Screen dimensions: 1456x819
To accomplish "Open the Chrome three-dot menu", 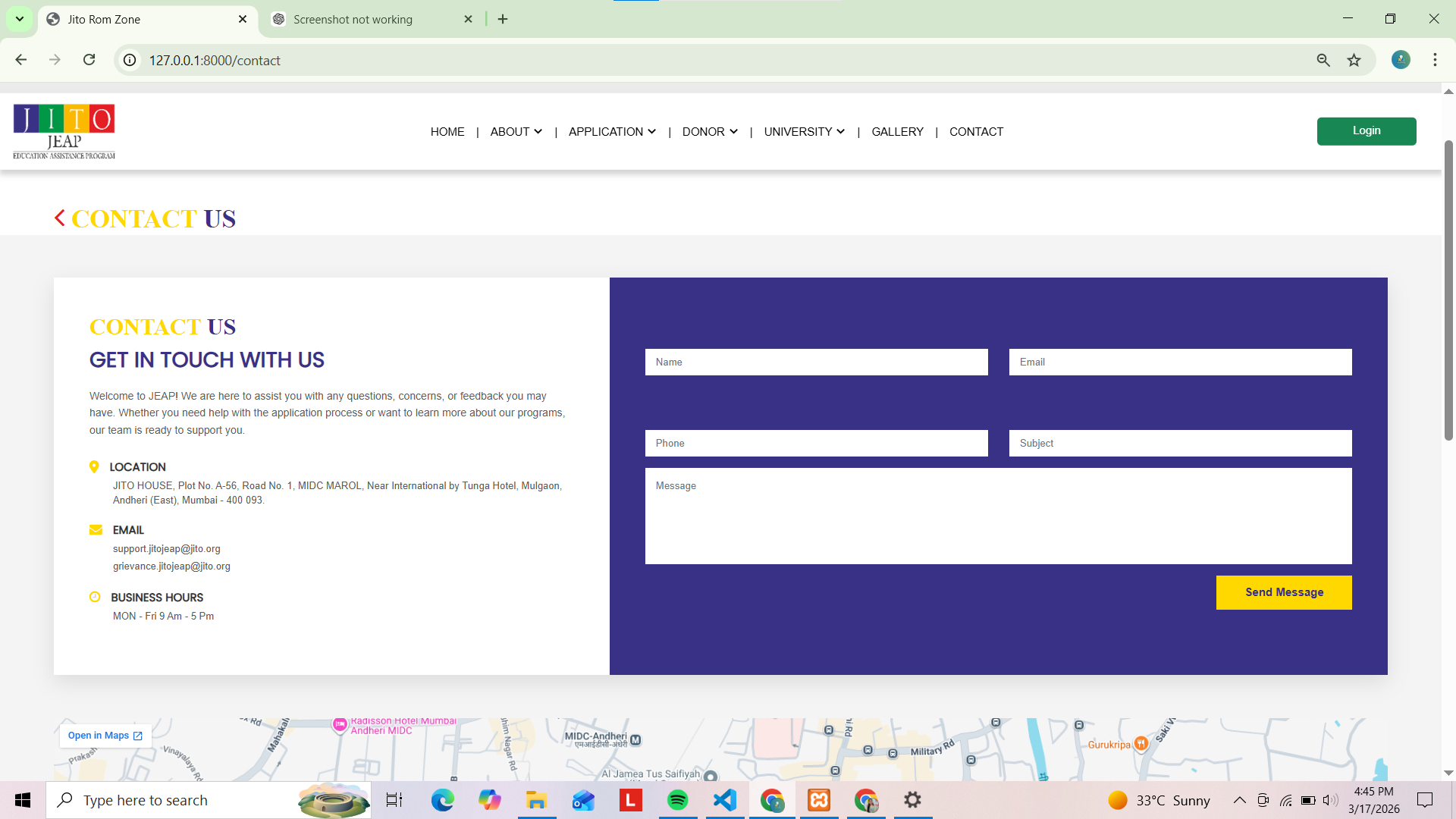I will 1435,60.
